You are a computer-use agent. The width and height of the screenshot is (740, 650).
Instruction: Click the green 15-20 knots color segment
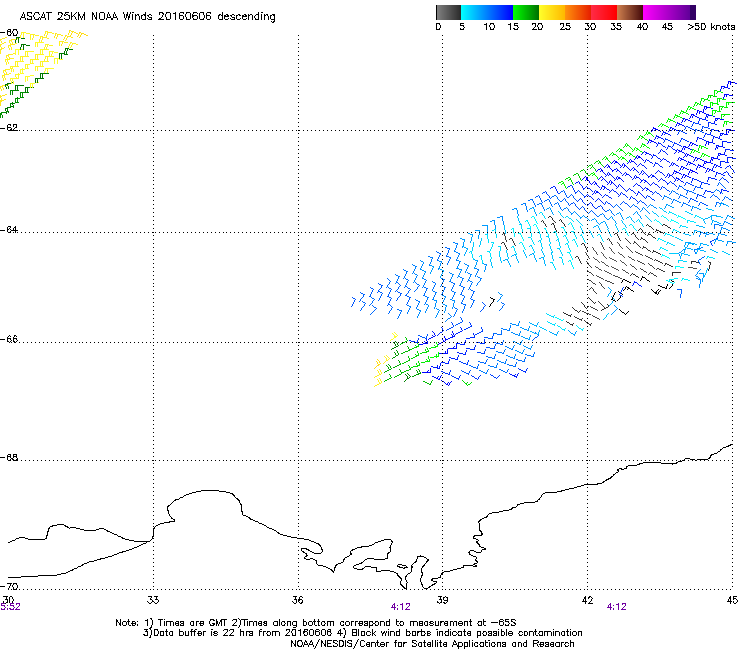click(526, 12)
